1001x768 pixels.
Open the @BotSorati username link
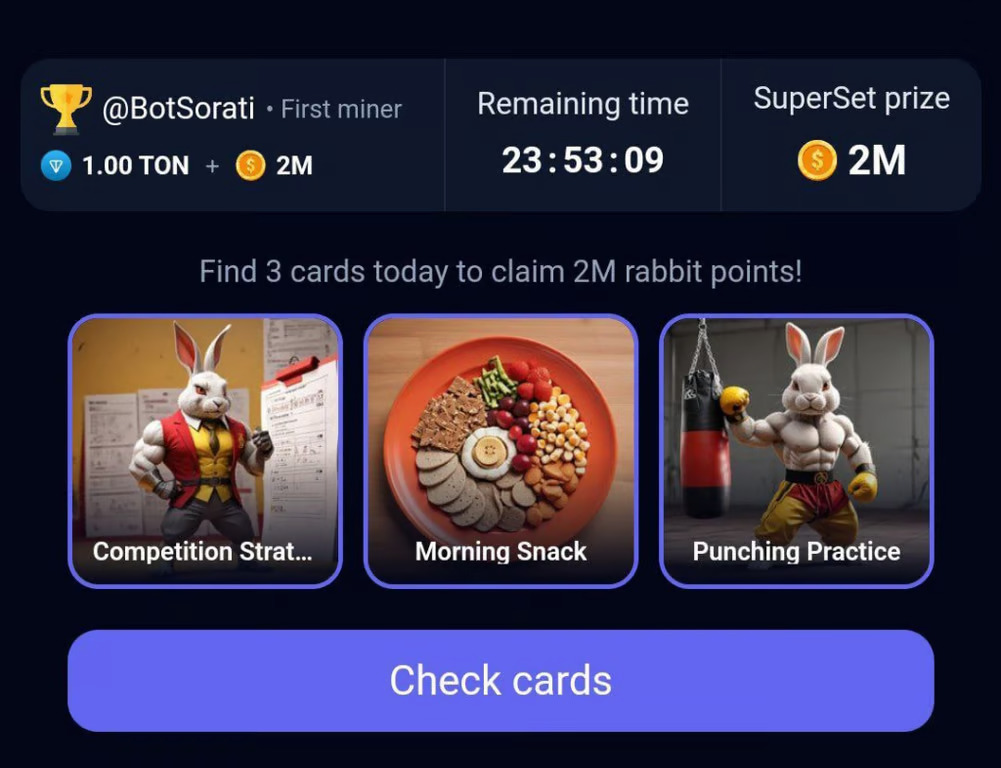pos(178,109)
